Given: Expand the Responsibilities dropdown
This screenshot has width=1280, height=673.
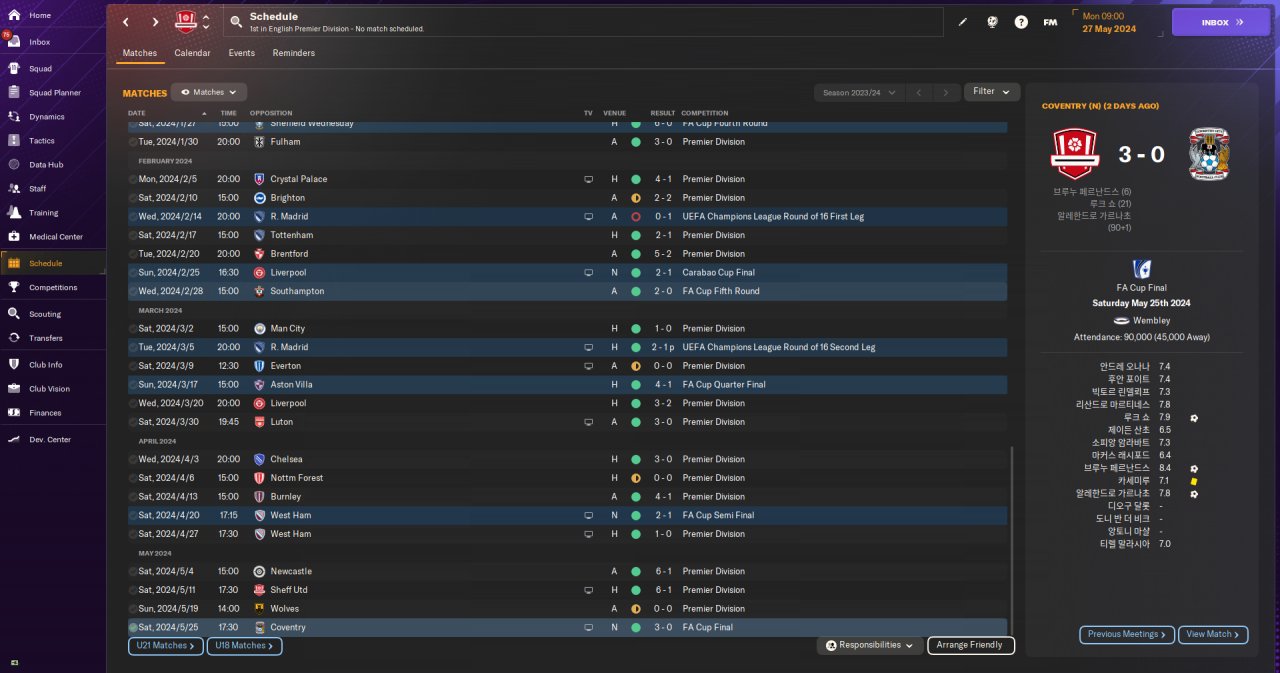Looking at the screenshot, I should coord(869,645).
